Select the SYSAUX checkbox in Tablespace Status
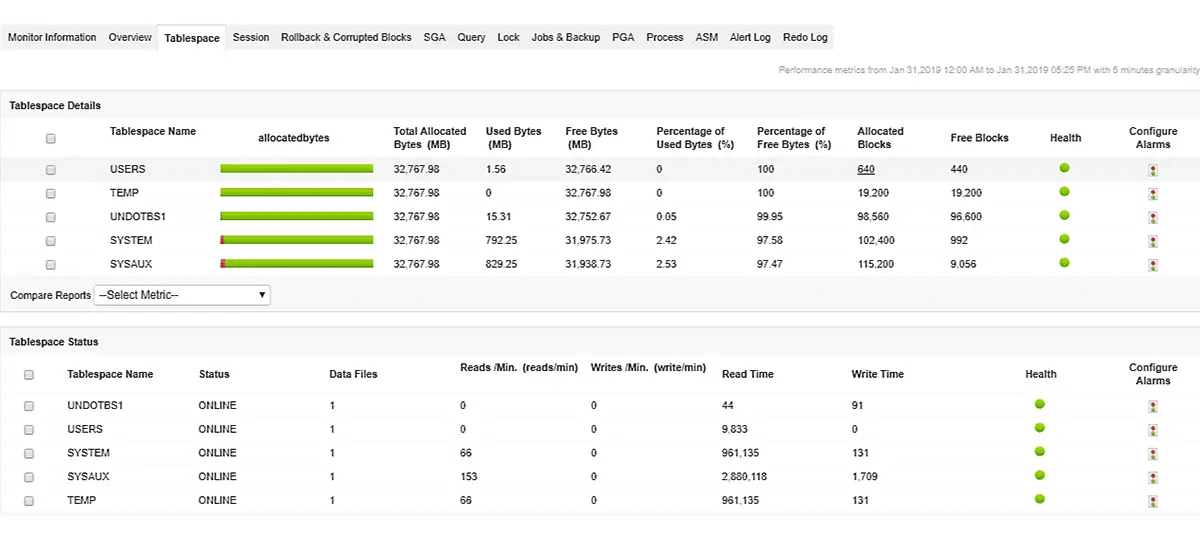1200x538 pixels. (x=29, y=477)
